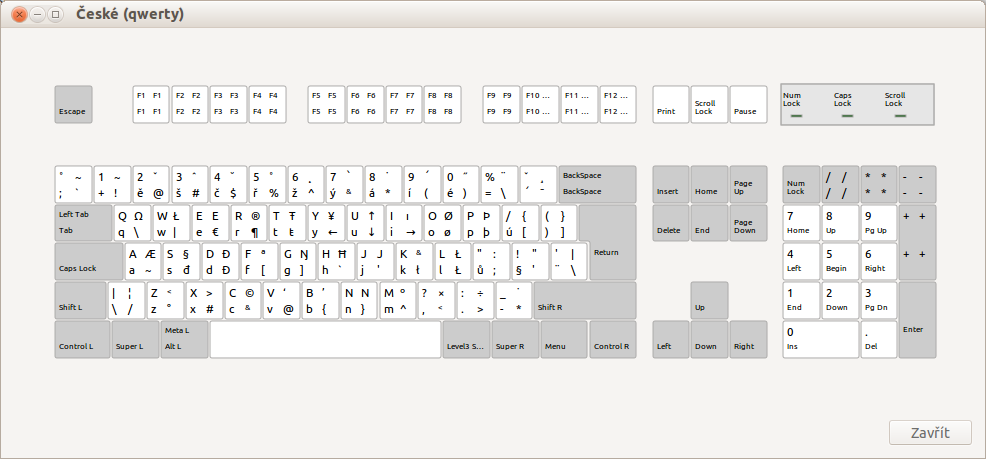Click the Meta L / Alt L key

(184, 340)
